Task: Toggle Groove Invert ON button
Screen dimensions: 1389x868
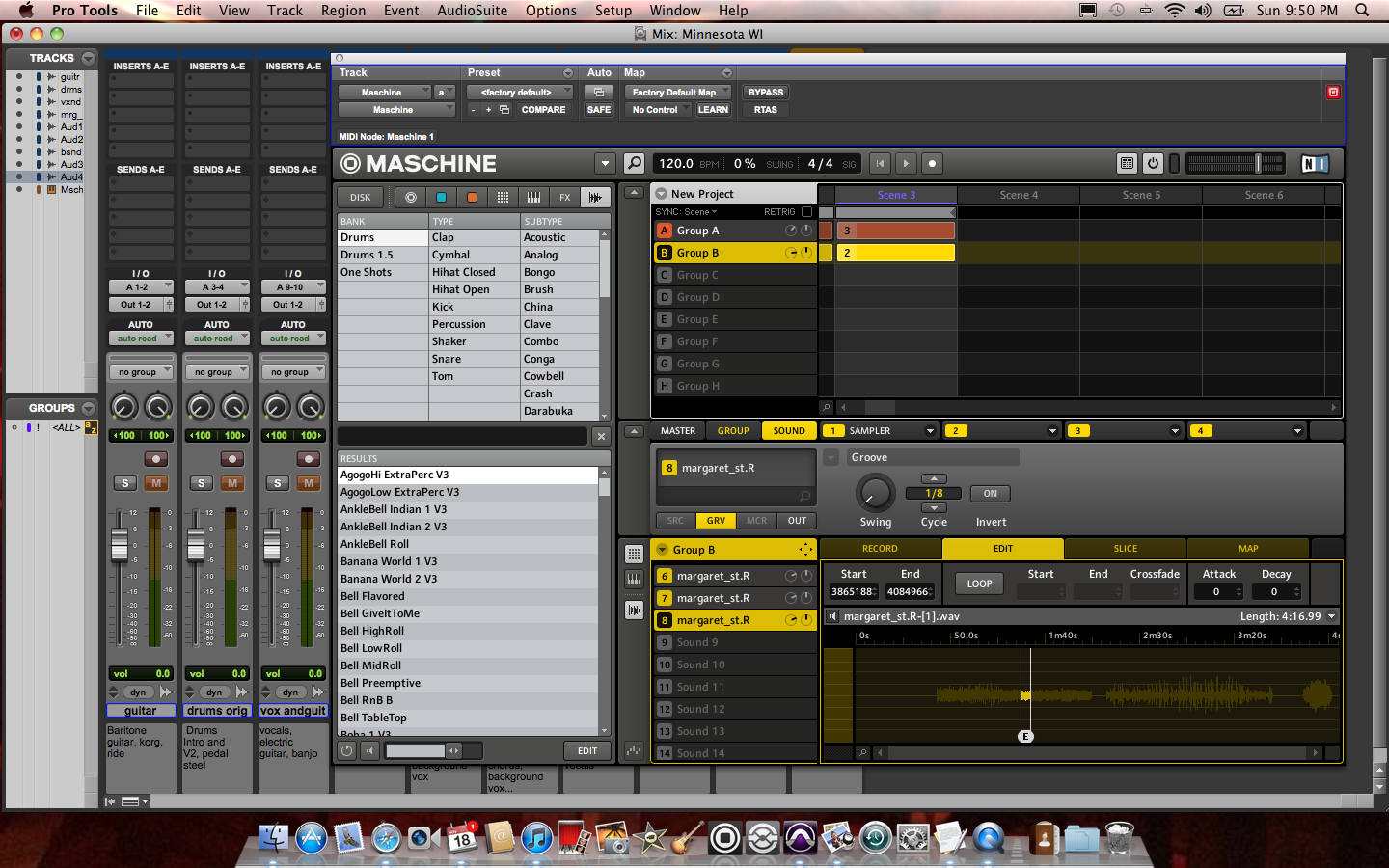Action: point(991,493)
